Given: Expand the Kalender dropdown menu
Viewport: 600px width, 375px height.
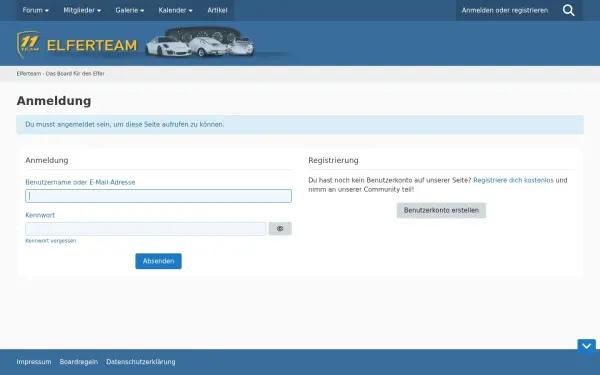Looking at the screenshot, I should pos(175,10).
